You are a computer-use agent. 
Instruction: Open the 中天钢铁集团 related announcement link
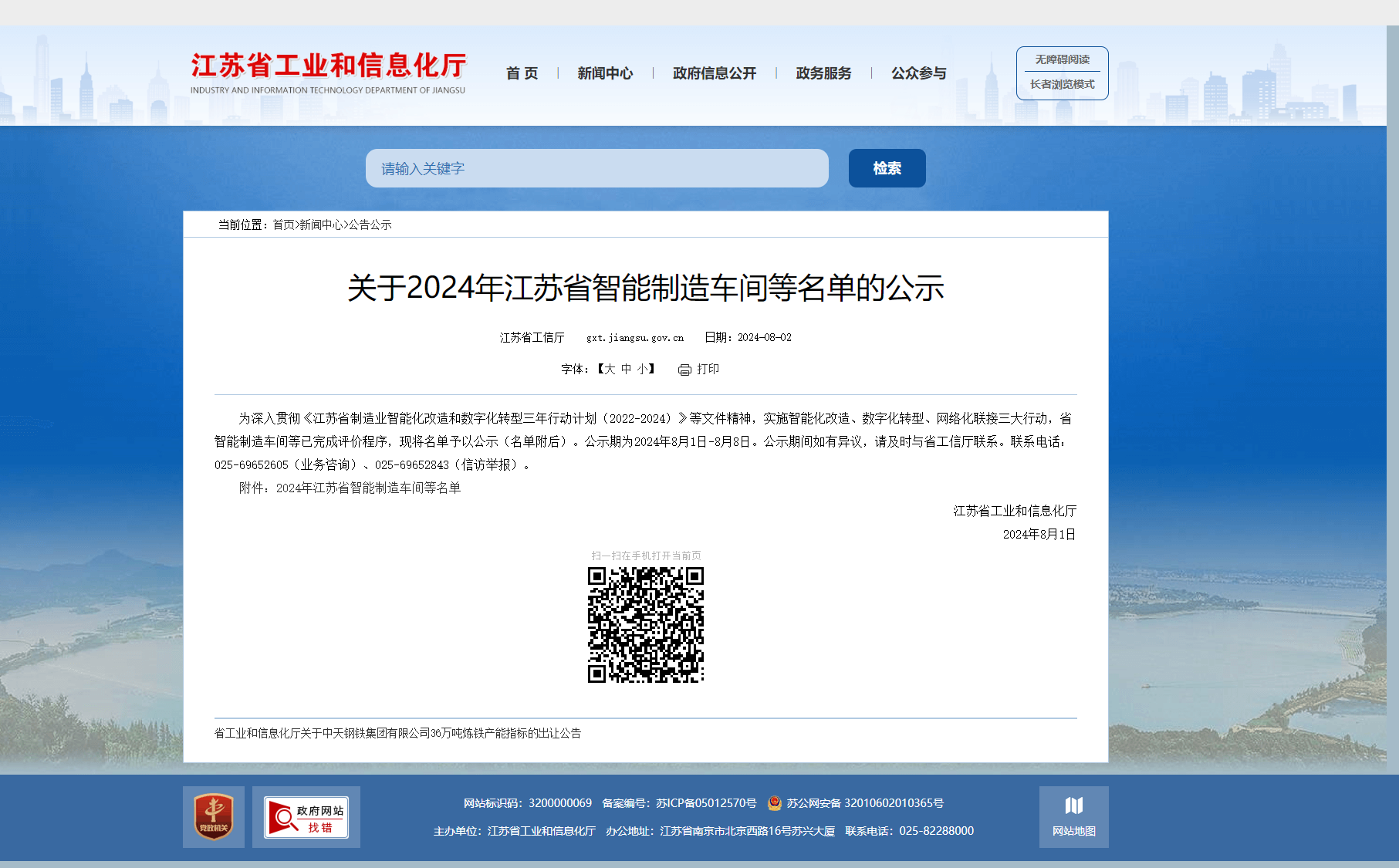(x=397, y=733)
